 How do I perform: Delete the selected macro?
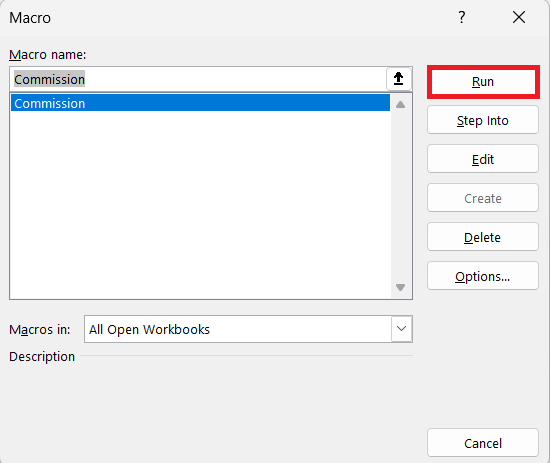tap(483, 237)
